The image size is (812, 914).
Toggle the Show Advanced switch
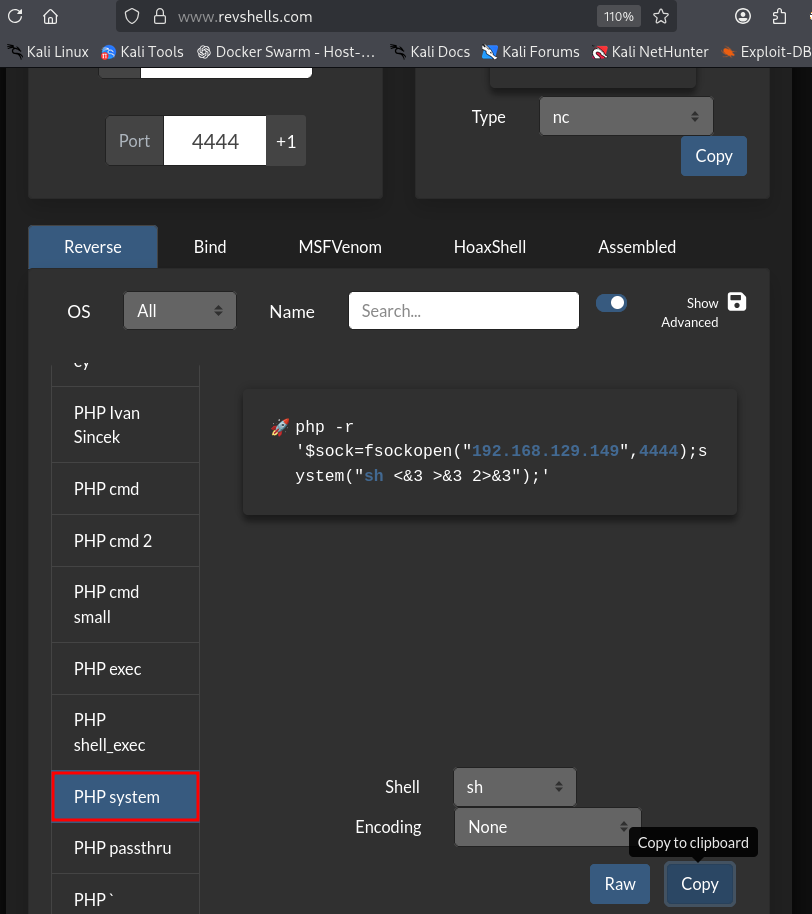611,303
